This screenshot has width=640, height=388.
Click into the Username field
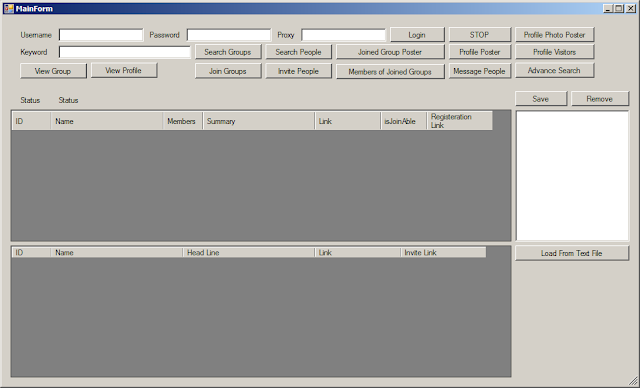[101, 35]
